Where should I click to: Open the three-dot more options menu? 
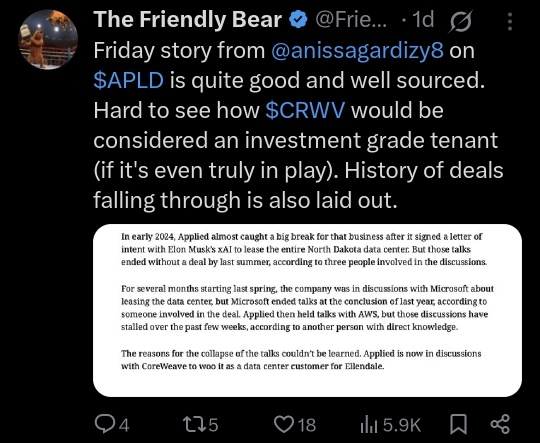pyautogui.click(x=510, y=21)
